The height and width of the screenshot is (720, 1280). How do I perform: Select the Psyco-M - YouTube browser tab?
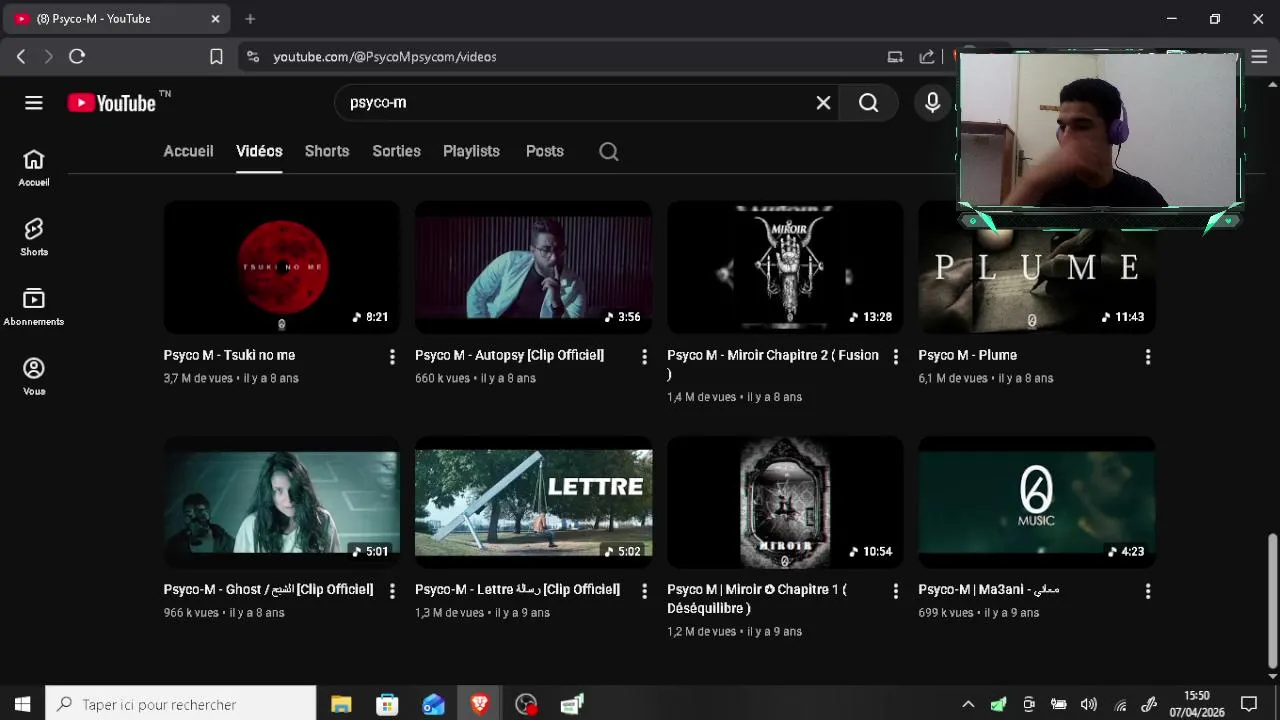118,19
